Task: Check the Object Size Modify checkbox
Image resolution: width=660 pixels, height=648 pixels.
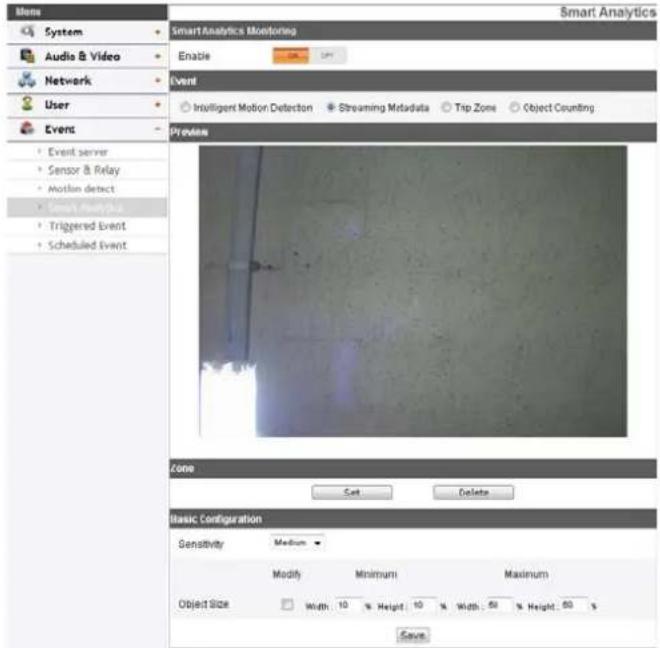Action: (x=287, y=605)
